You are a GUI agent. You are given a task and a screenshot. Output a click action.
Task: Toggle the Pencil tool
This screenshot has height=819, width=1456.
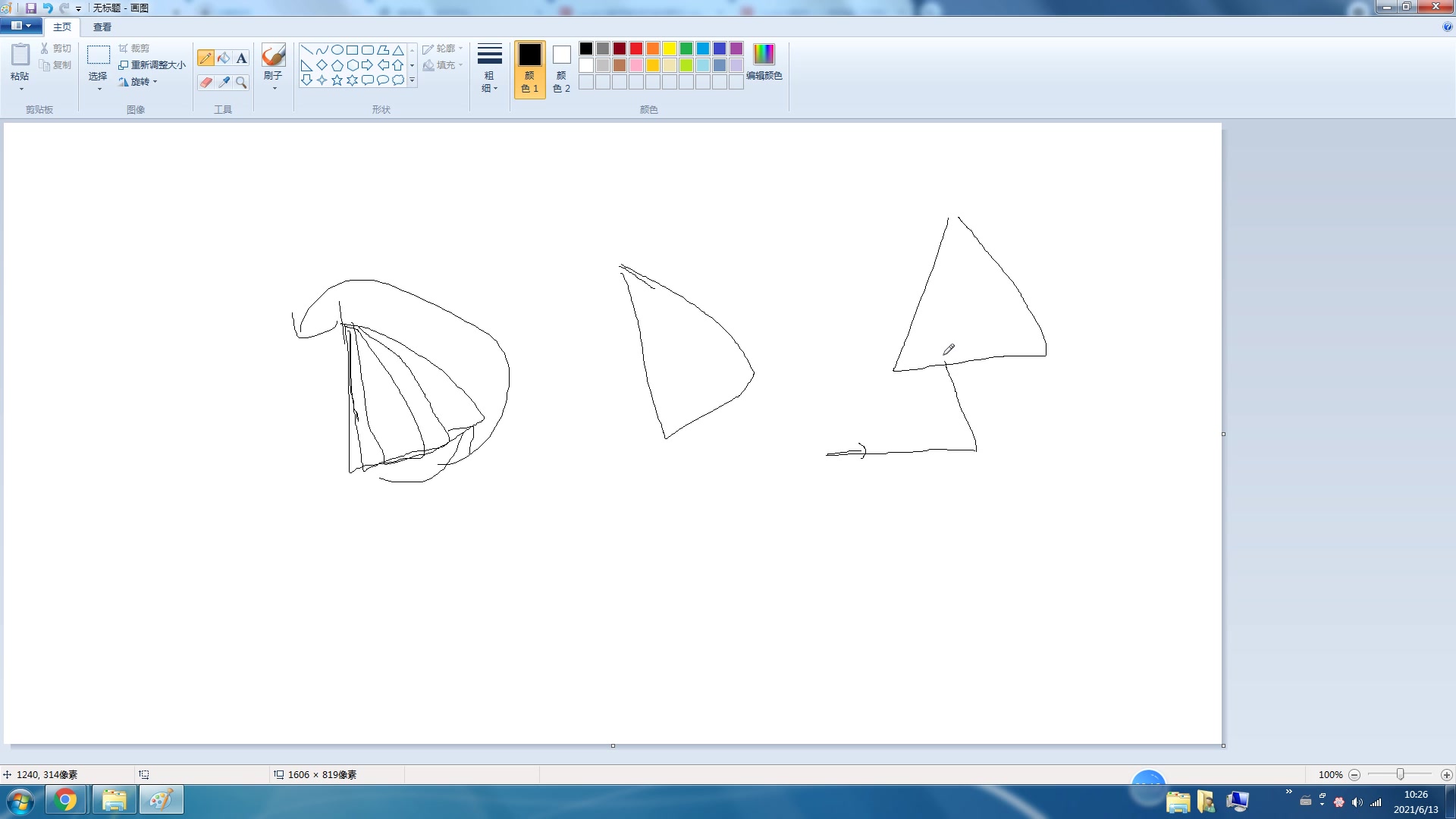(206, 58)
